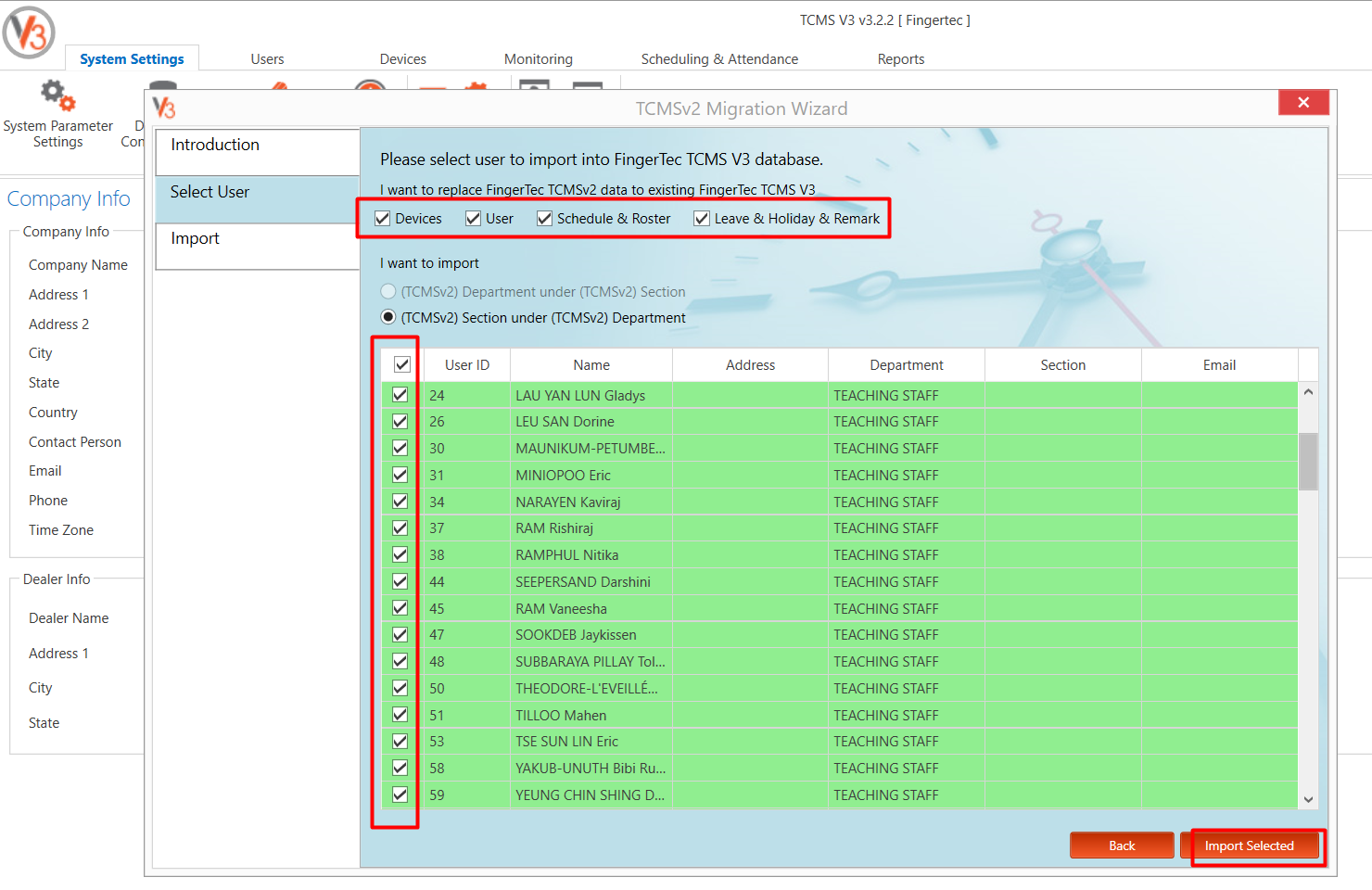This screenshot has height=890, width=1372.
Task: Open System Parameter Settings gear icon
Action: point(57,95)
